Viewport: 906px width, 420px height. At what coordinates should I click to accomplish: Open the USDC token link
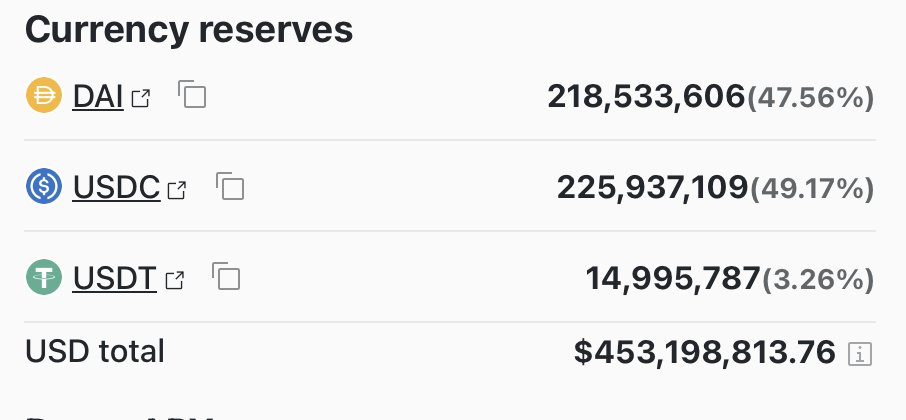tap(116, 187)
